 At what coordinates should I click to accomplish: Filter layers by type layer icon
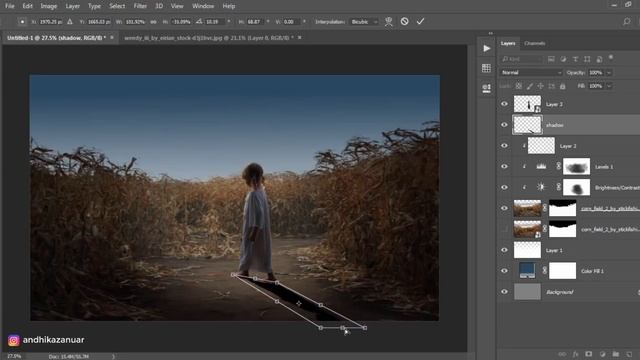[575, 59]
